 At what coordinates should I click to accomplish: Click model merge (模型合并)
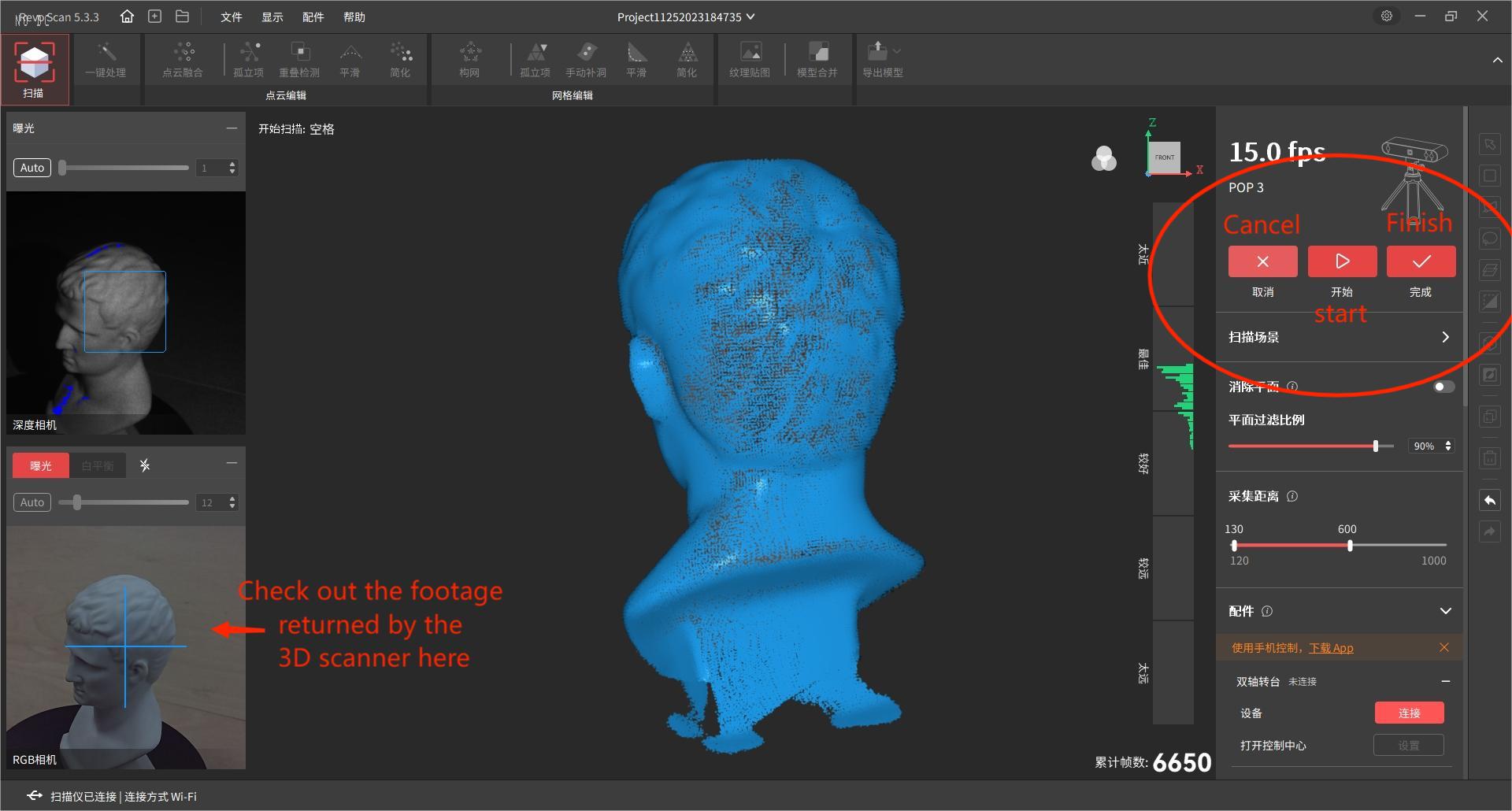point(817,61)
